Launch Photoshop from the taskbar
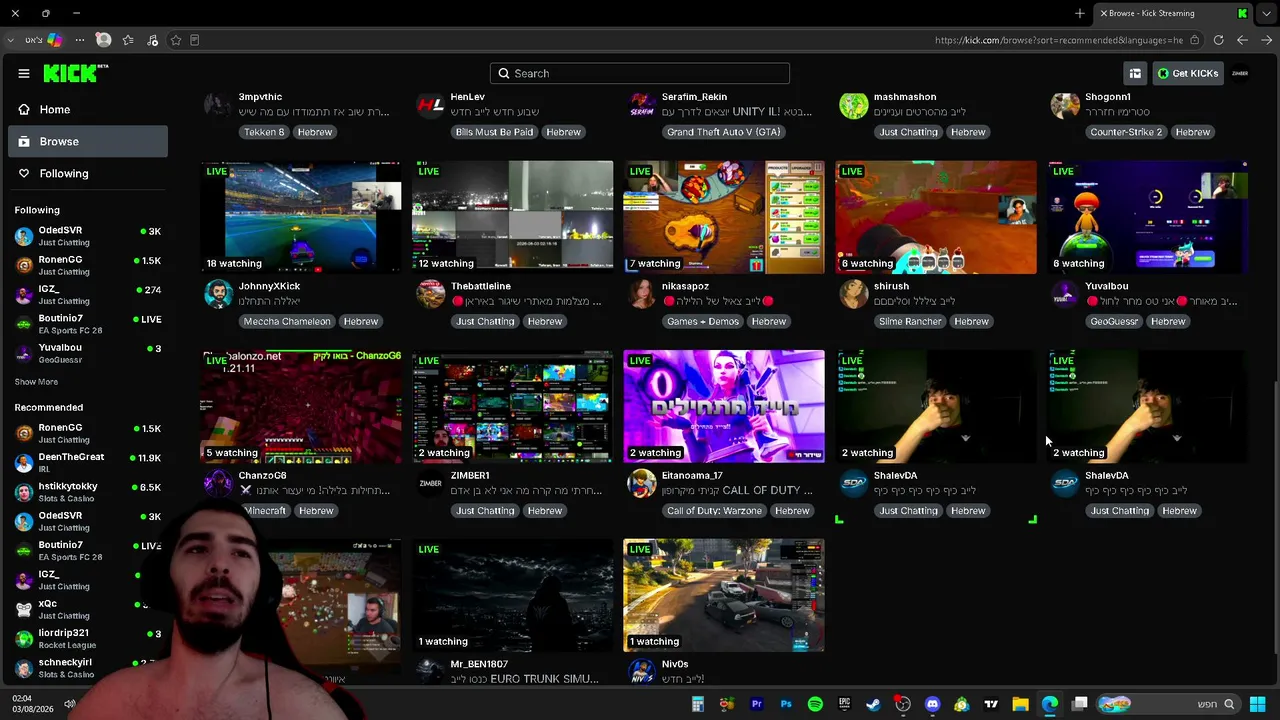The height and width of the screenshot is (720, 1280). [x=786, y=704]
